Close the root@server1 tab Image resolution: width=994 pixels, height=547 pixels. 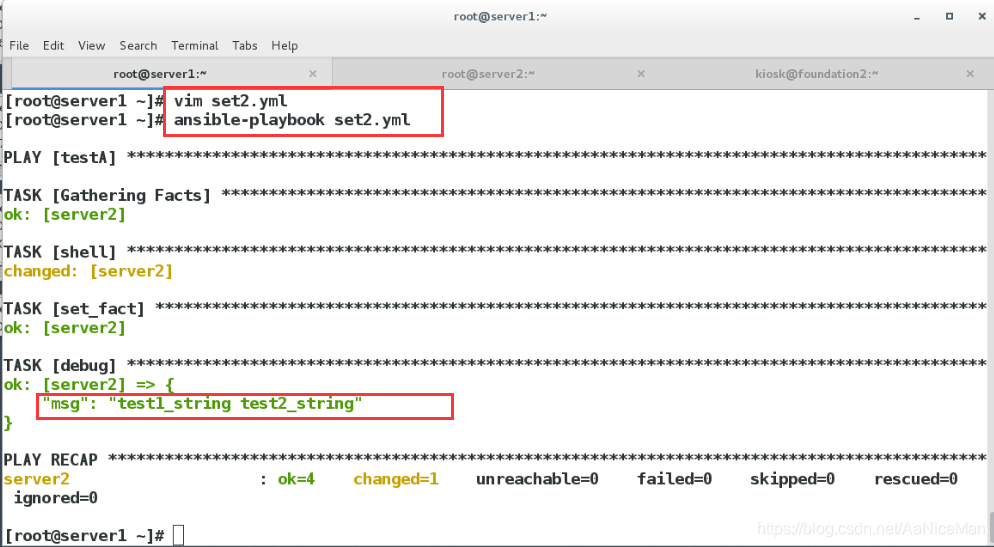(x=313, y=74)
